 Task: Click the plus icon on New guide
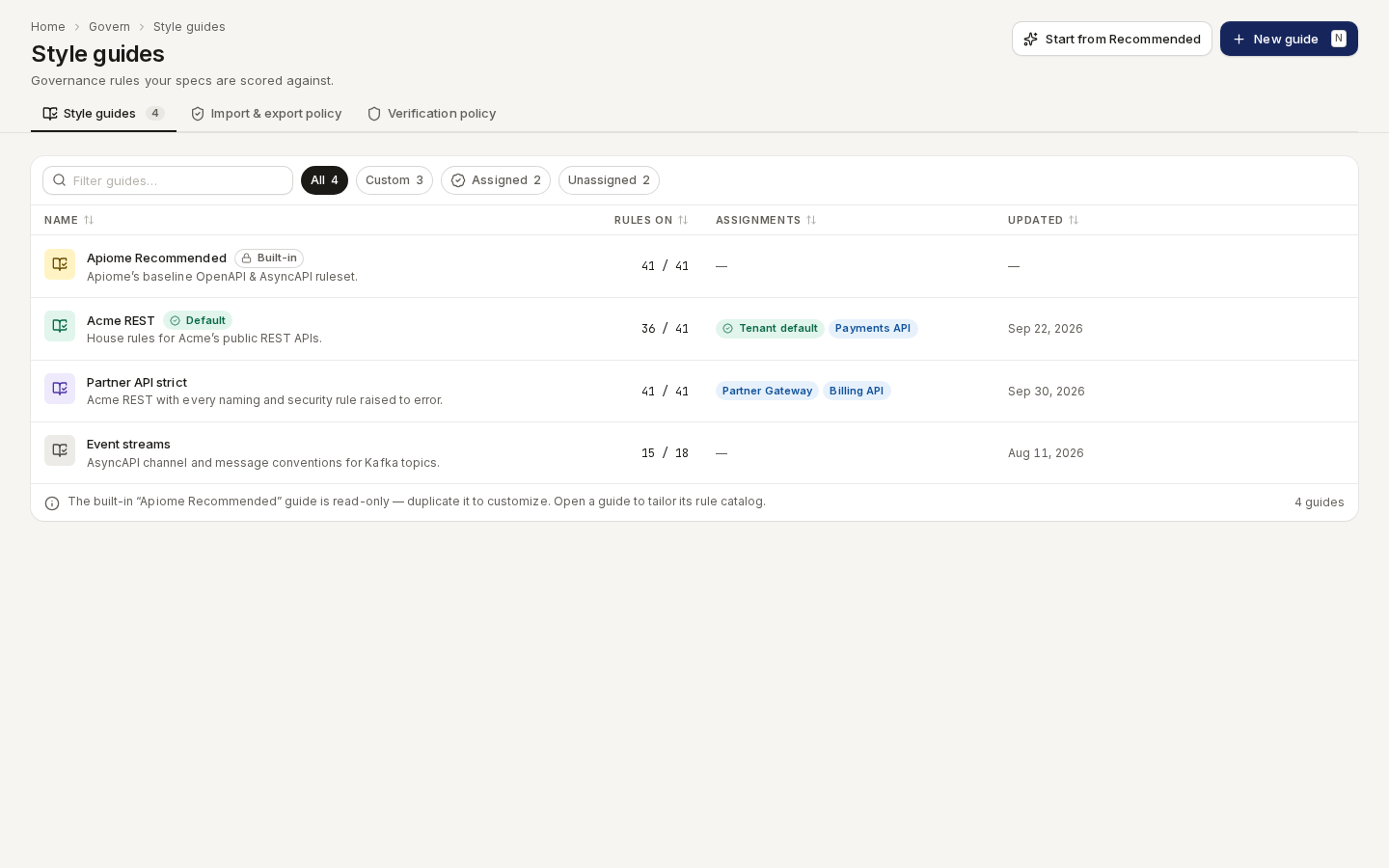point(1239,40)
